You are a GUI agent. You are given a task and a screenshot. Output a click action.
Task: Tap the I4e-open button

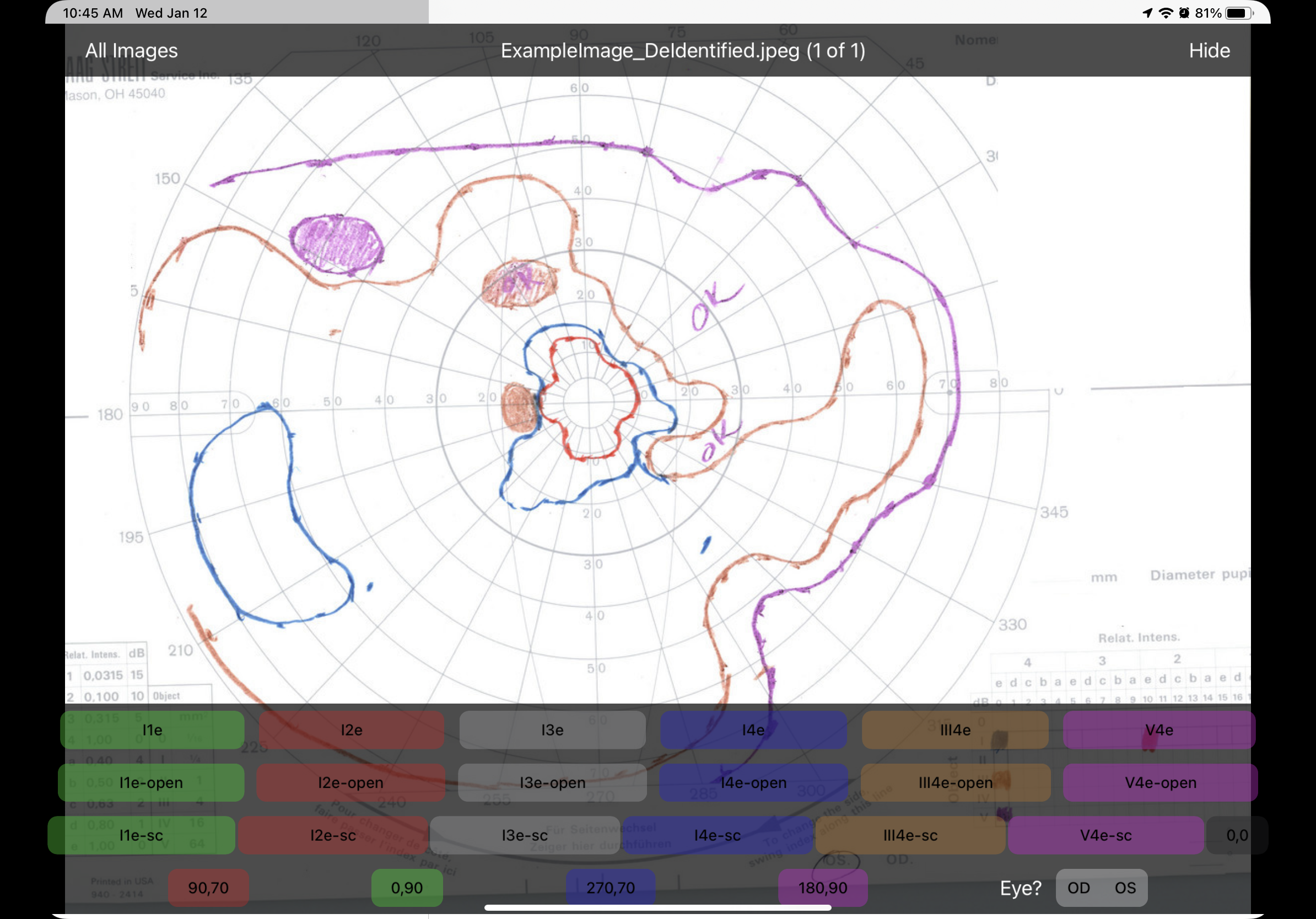(753, 783)
